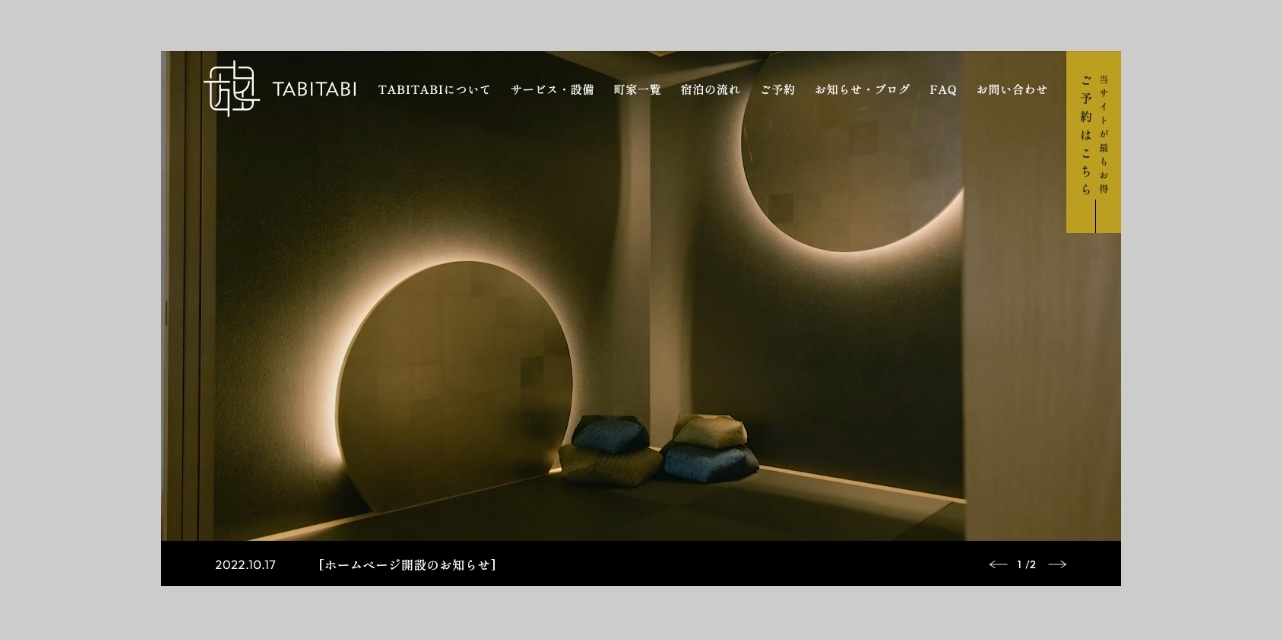The height and width of the screenshot is (640, 1282).
Task: Click the stacked cushions in the hero image
Action: pos(660,448)
